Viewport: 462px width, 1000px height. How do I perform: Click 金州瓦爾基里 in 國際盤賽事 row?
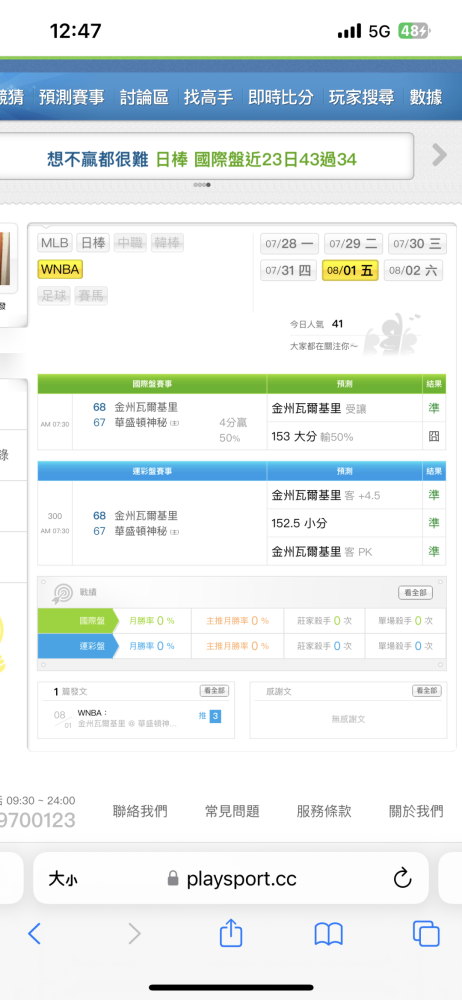pos(146,407)
